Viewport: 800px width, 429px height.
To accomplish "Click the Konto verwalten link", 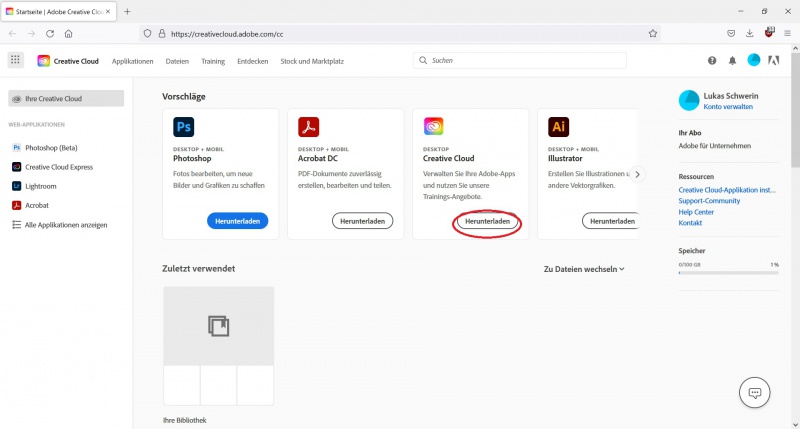I will point(728,107).
